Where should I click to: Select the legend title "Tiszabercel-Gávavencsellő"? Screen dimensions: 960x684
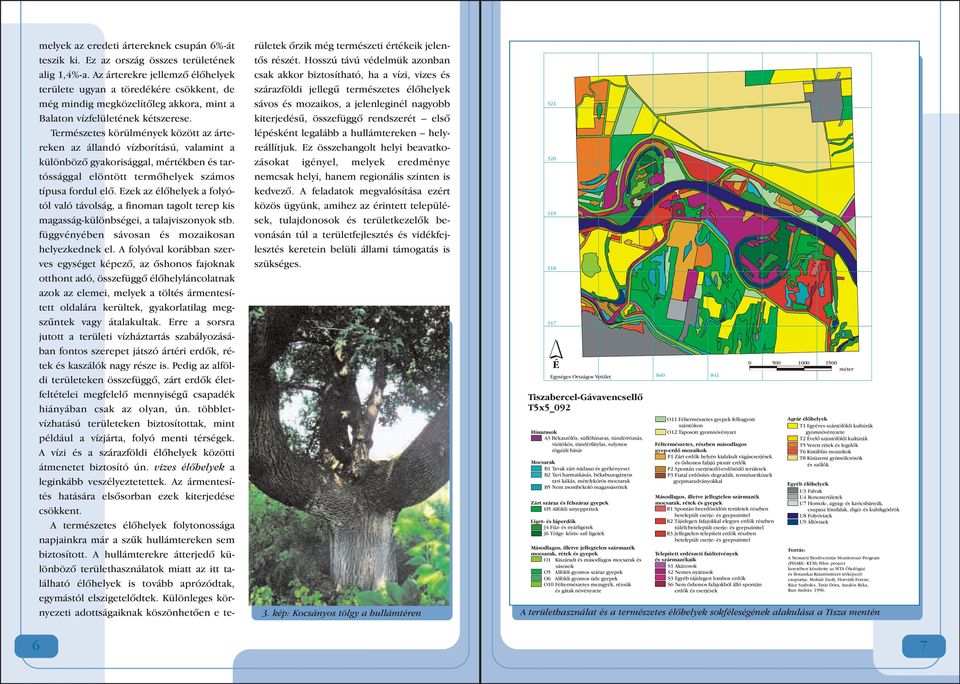pyautogui.click(x=585, y=397)
